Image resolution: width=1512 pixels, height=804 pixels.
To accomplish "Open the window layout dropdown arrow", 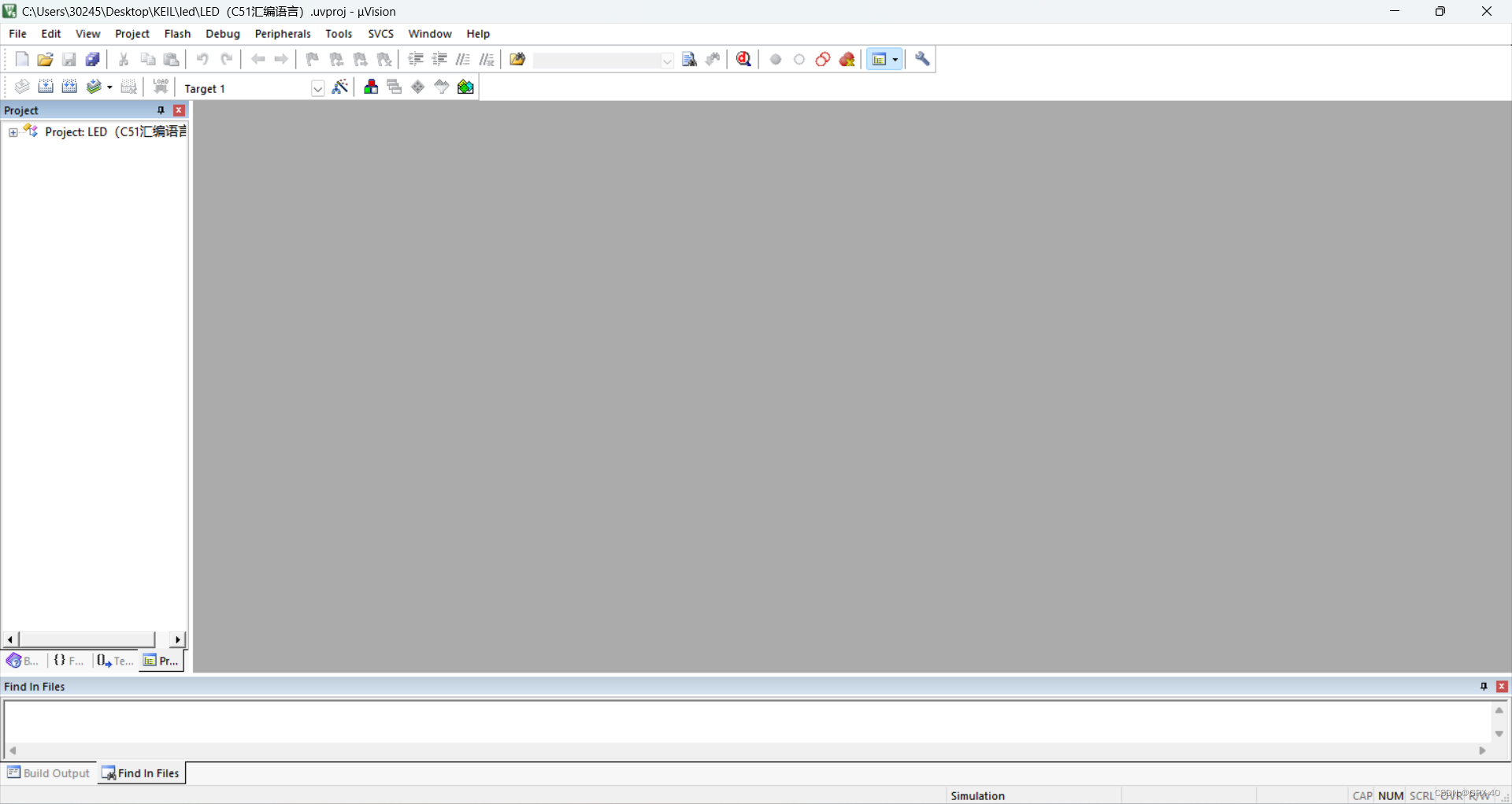I will (895, 59).
